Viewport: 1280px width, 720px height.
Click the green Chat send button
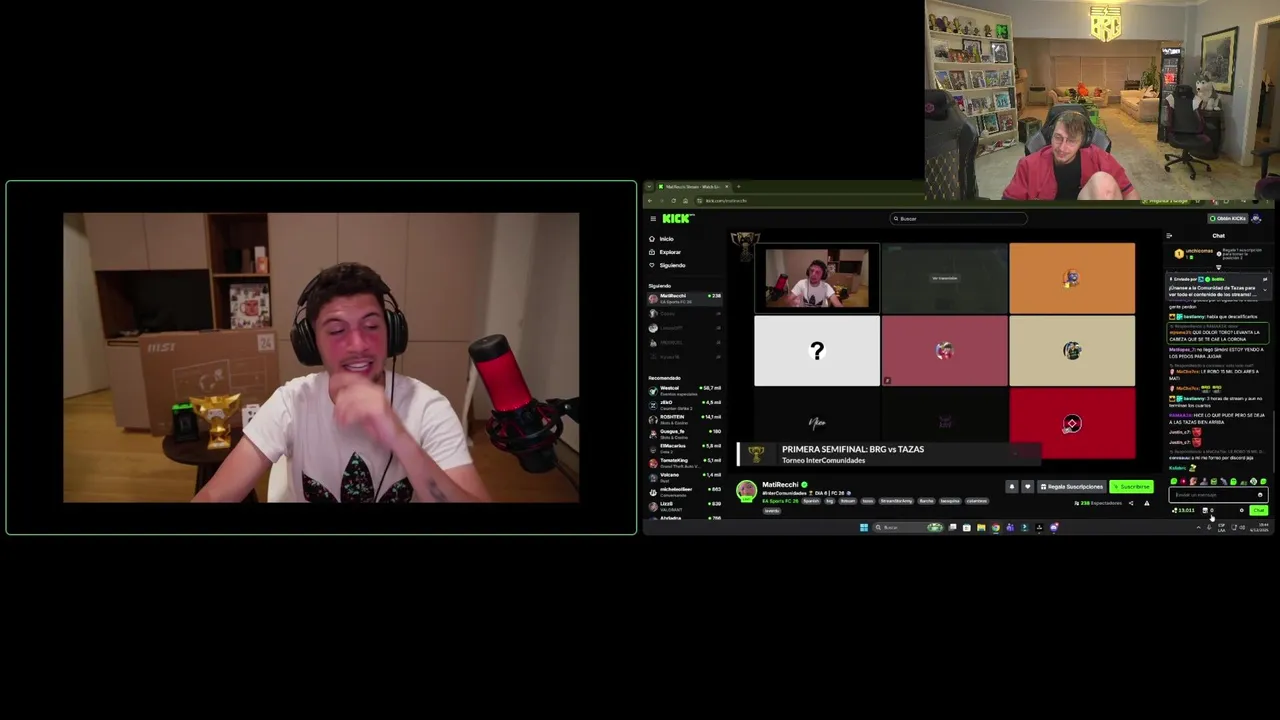[1258, 510]
